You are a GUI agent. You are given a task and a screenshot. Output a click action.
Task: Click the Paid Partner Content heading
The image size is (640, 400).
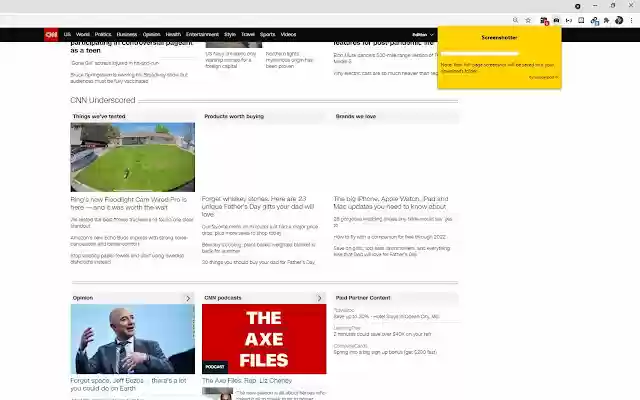pos(363,298)
